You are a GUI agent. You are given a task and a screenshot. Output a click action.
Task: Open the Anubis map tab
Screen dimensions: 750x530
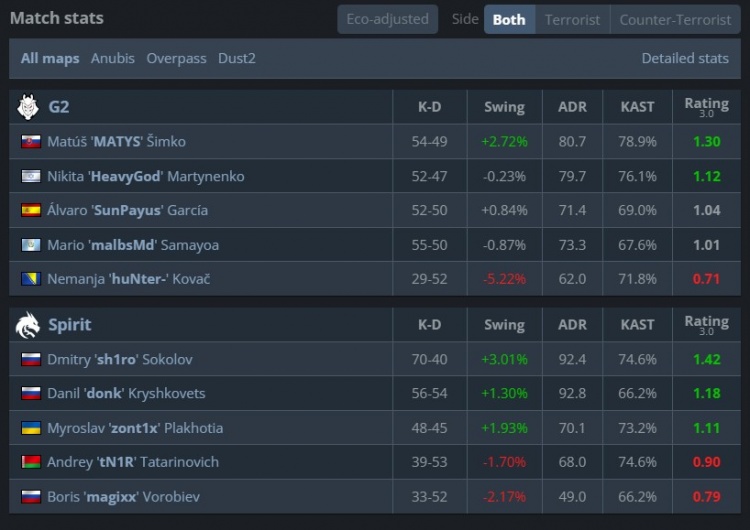pos(113,58)
